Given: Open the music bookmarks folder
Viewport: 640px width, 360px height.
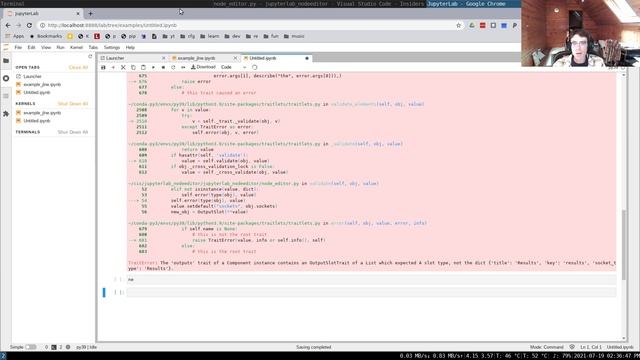Looking at the screenshot, I should pyautogui.click(x=294, y=36).
